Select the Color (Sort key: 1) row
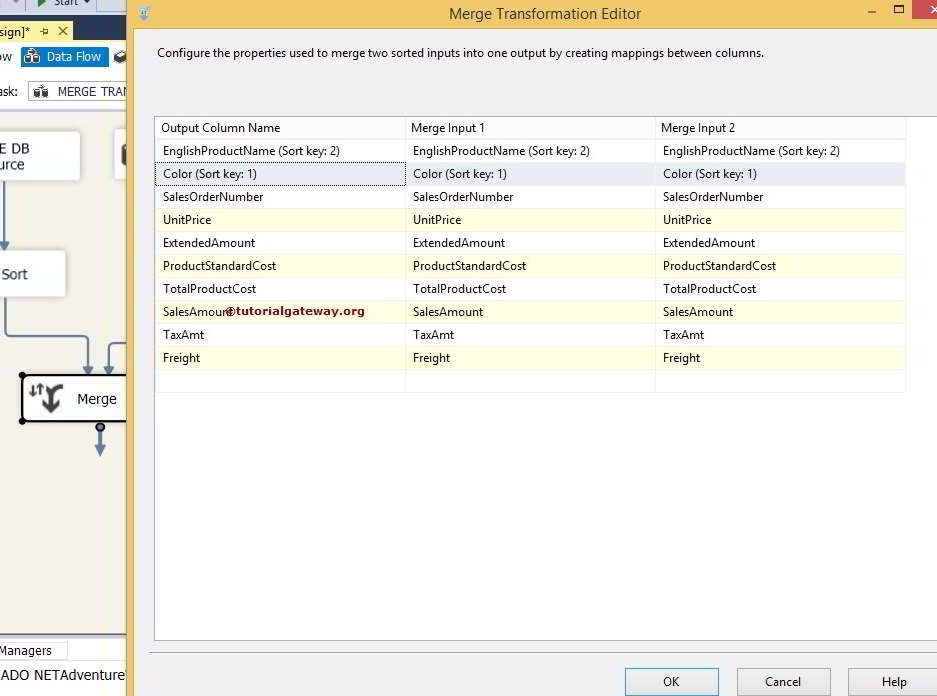This screenshot has height=696, width=937. [250, 173]
